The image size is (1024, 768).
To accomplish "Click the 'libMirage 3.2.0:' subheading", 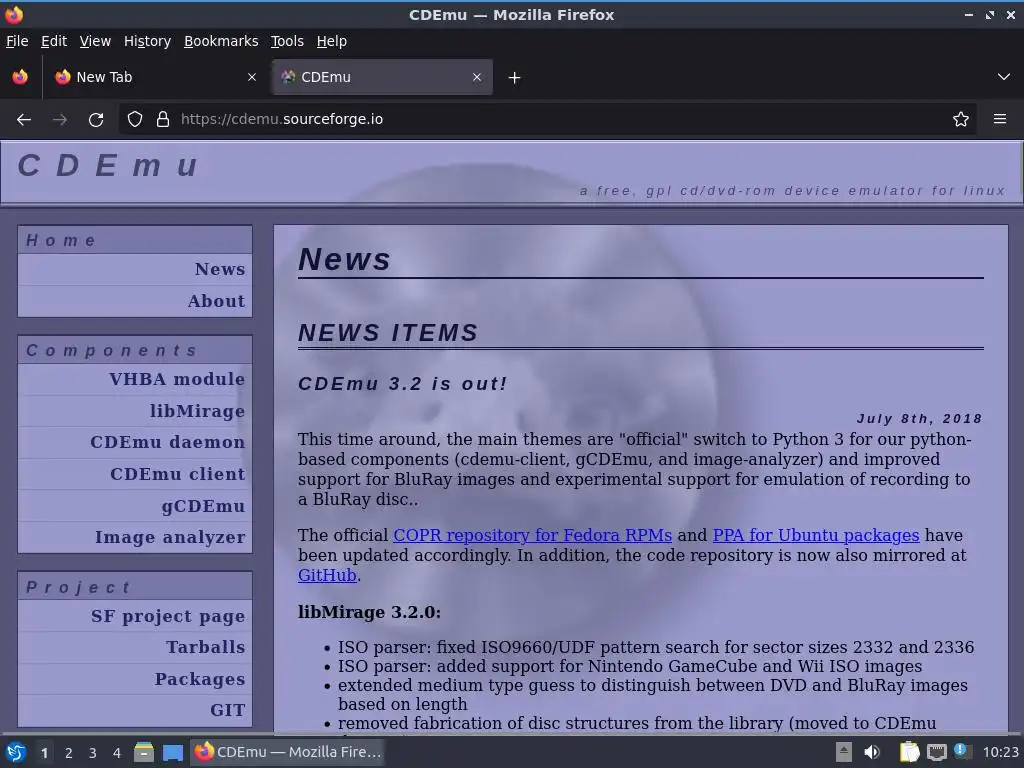I will tap(370, 613).
